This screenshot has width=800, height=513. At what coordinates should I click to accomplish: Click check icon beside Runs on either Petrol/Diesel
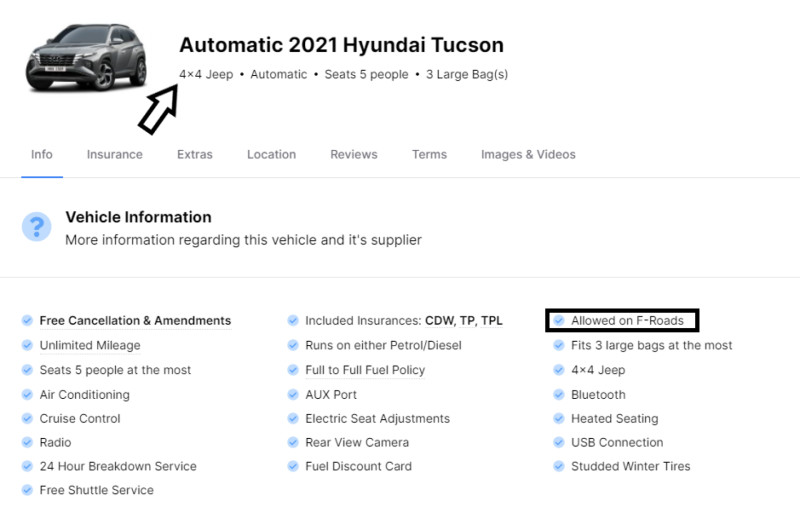[x=293, y=345]
